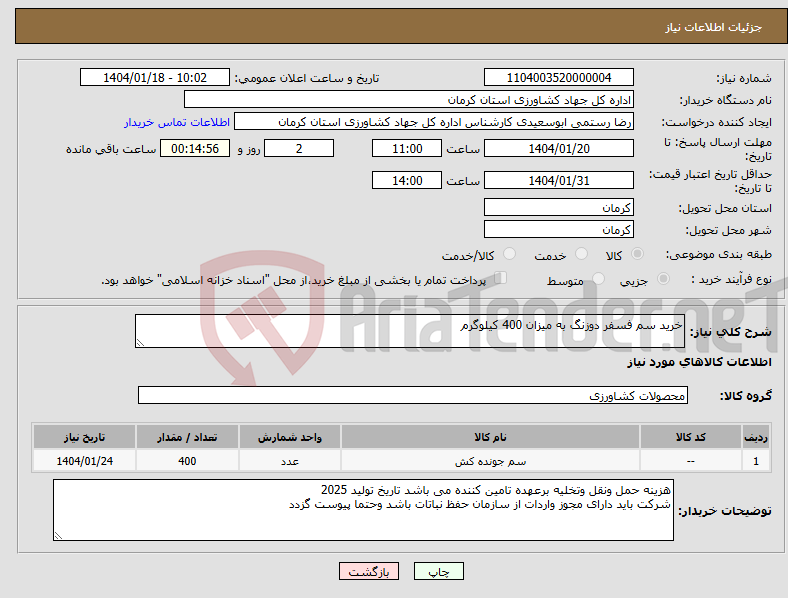Select the متوسط purchase type radio
The height and width of the screenshot is (598, 788).
tap(598, 278)
